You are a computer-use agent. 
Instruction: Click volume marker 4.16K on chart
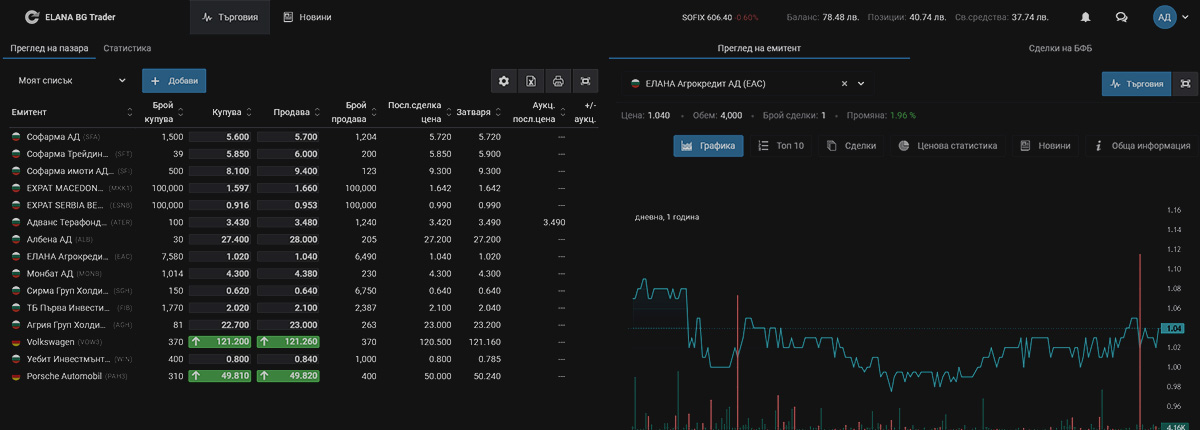pos(1174,426)
